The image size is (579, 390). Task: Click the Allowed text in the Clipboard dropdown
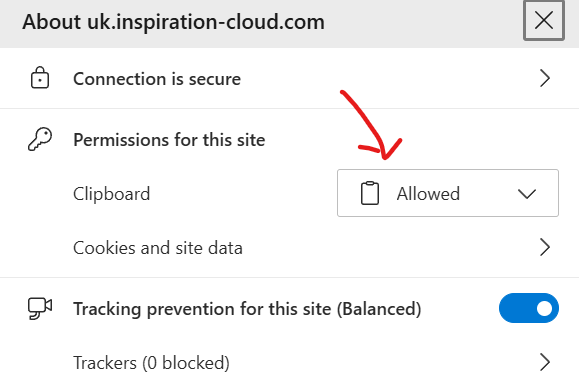click(x=428, y=194)
